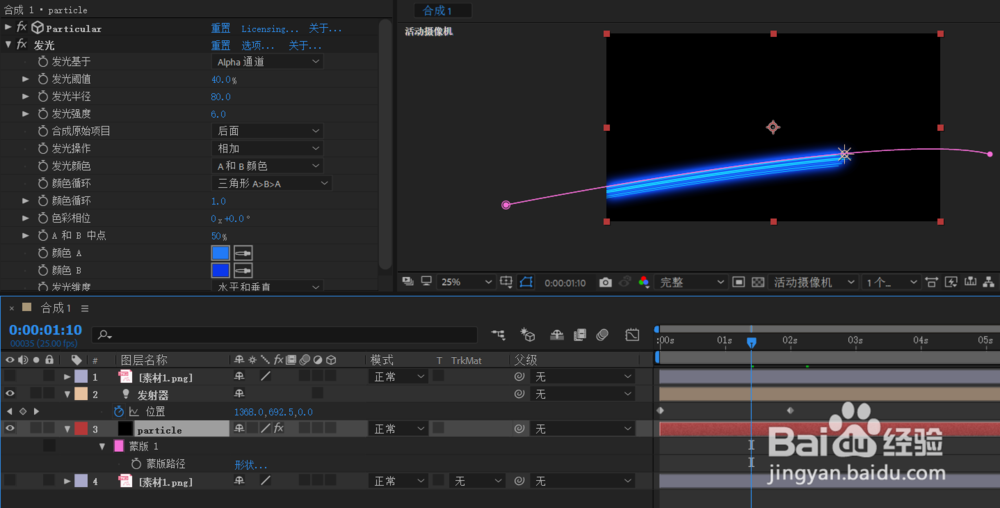This screenshot has height=508, width=1000.
Task: Click eyedropper next to 颜色 A swatch
Action: (x=243, y=253)
